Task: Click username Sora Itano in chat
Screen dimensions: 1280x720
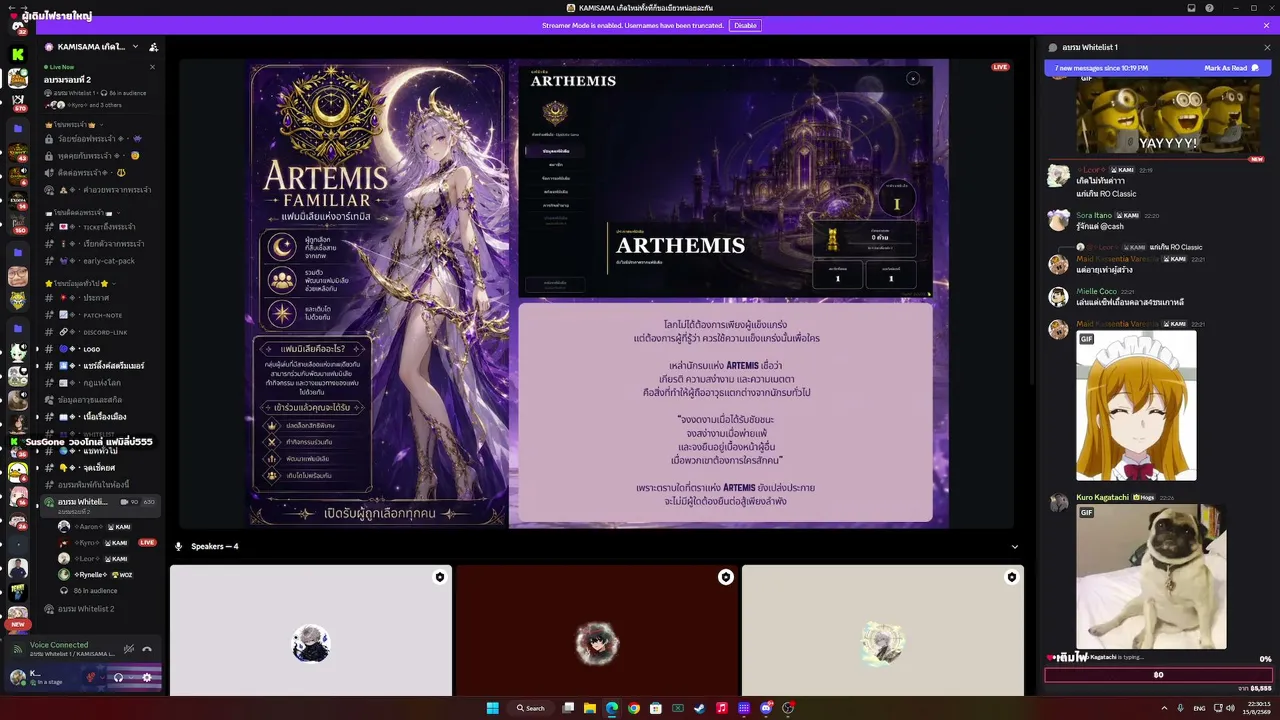Action: (x=1095, y=215)
